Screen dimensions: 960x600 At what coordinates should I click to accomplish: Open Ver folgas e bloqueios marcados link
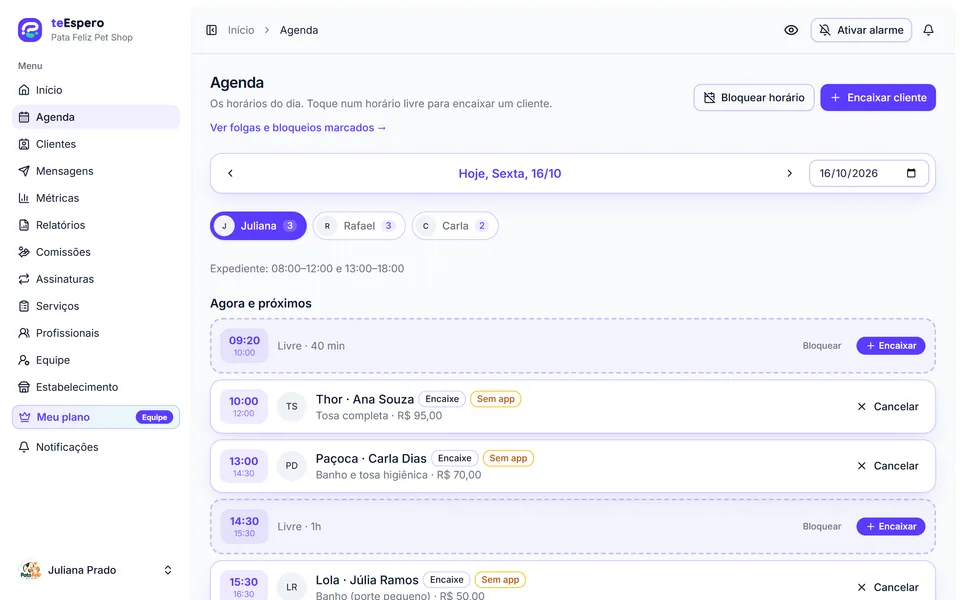[298, 127]
